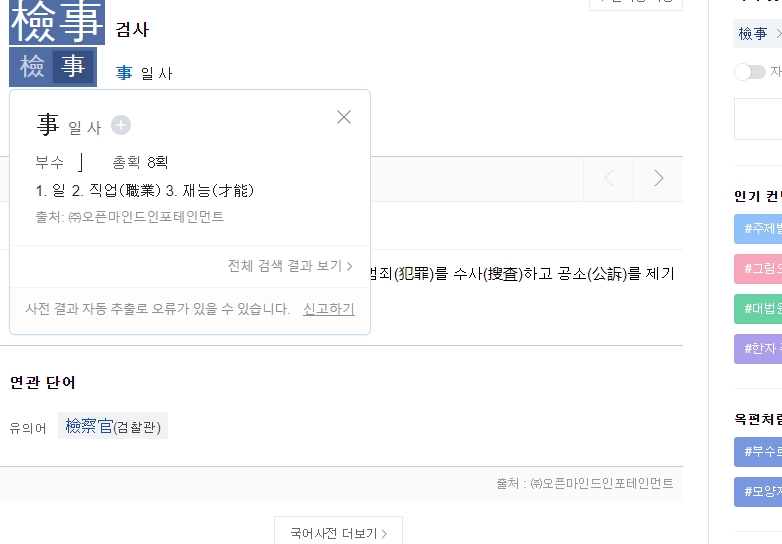Image resolution: width=782 pixels, height=544 pixels.
Task: Select the 事 character tile
Action: pyautogui.click(x=73, y=66)
